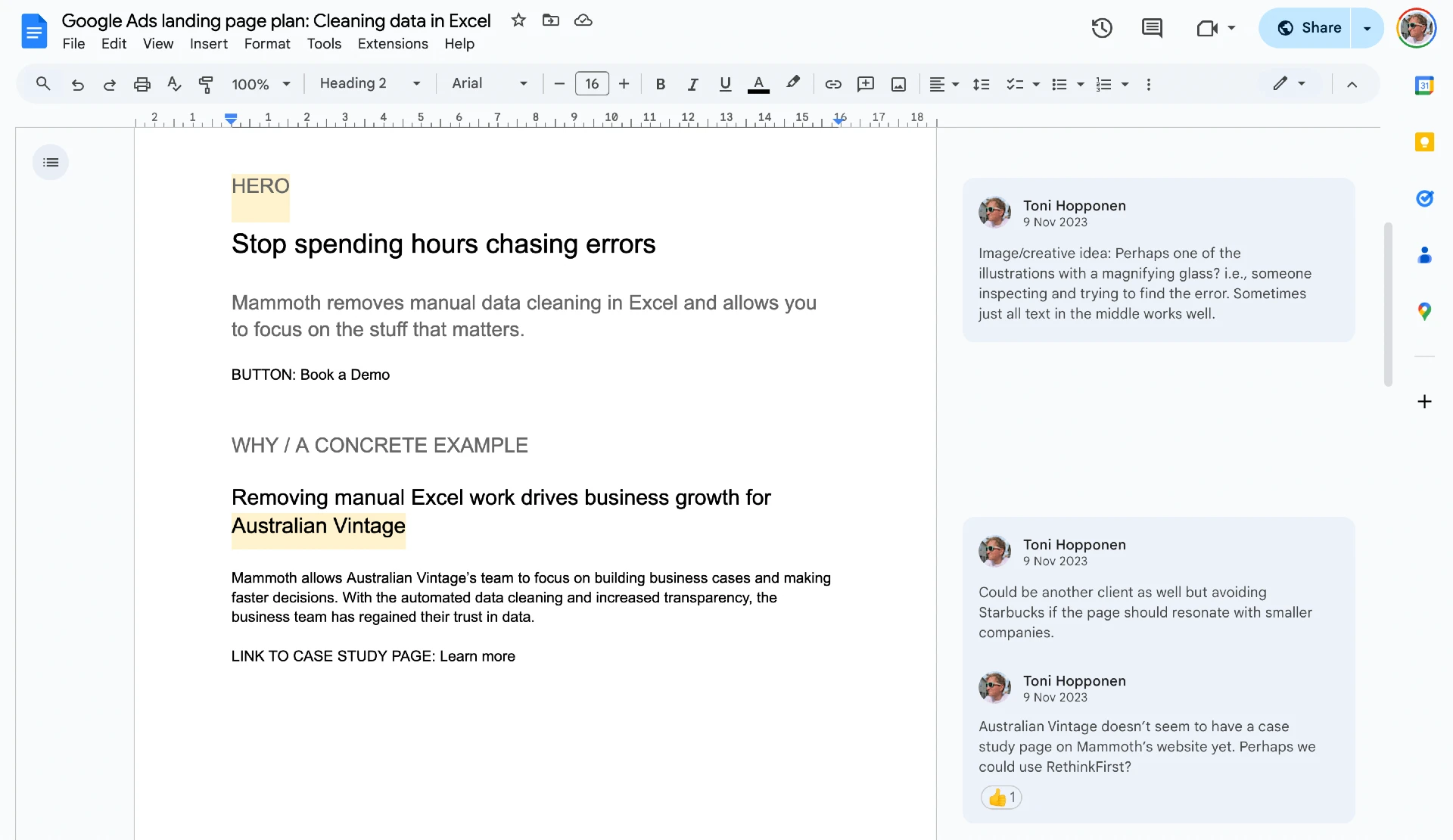
Task: Open the Insert menu
Action: (x=208, y=44)
